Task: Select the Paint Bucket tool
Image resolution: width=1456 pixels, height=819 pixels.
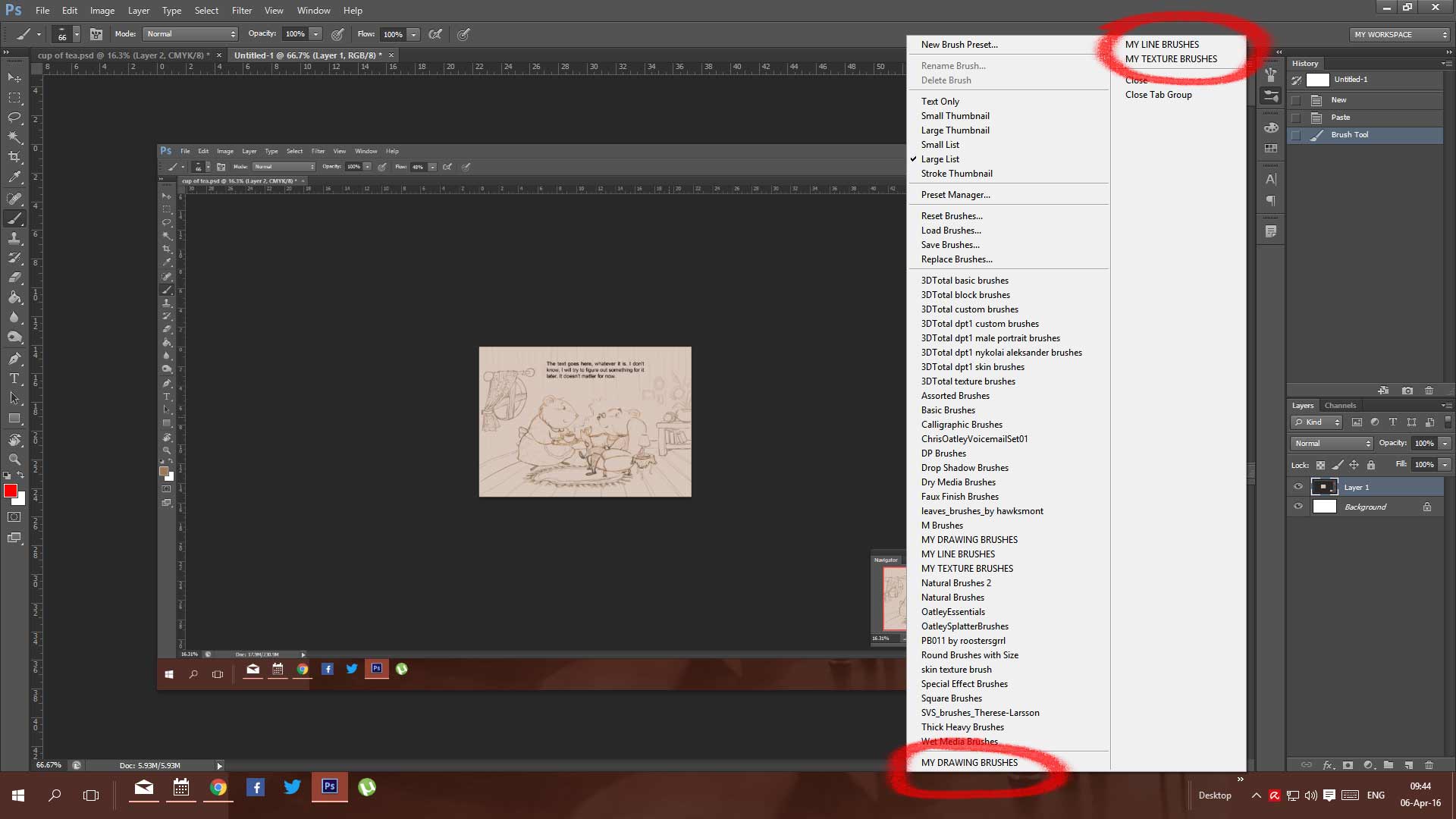Action: 14,297
